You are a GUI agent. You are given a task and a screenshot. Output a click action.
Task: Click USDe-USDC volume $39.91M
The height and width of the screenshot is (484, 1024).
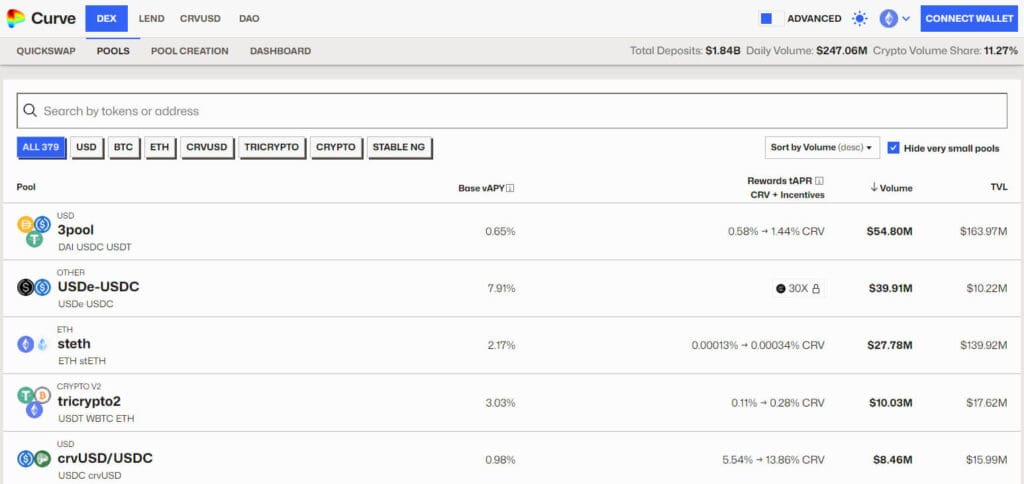889,288
